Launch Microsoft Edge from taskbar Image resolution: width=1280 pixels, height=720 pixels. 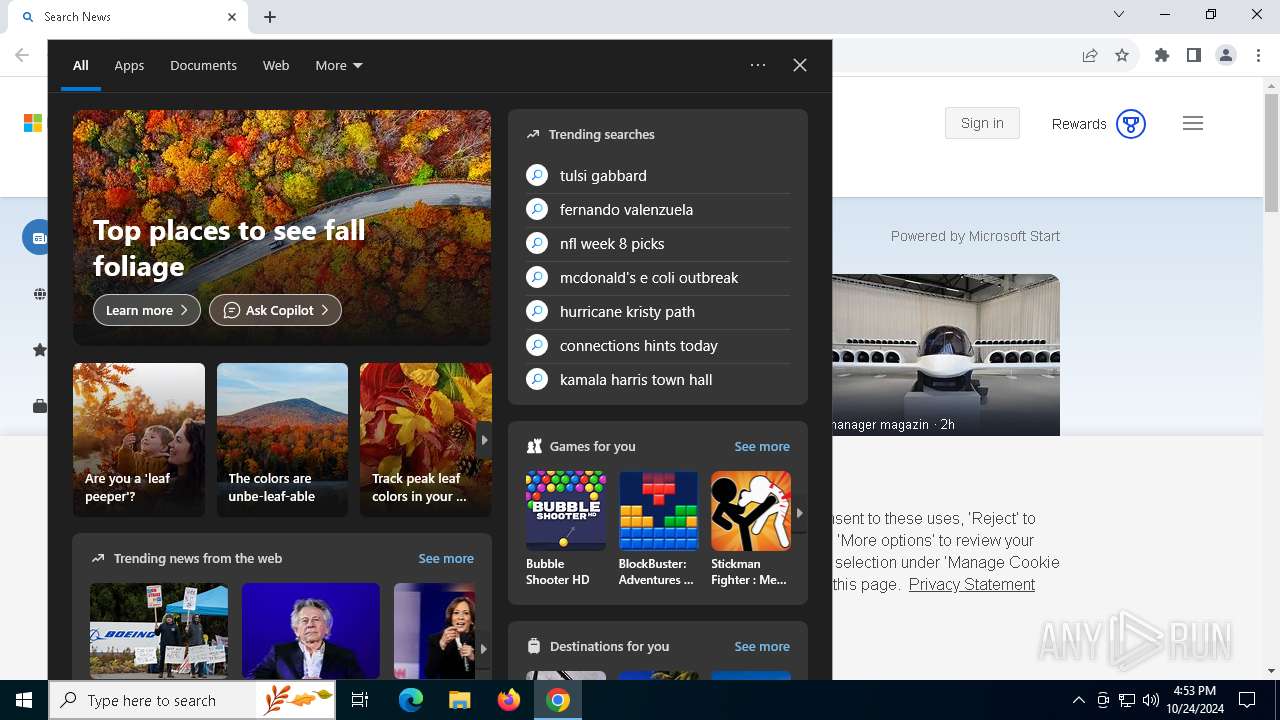point(411,700)
